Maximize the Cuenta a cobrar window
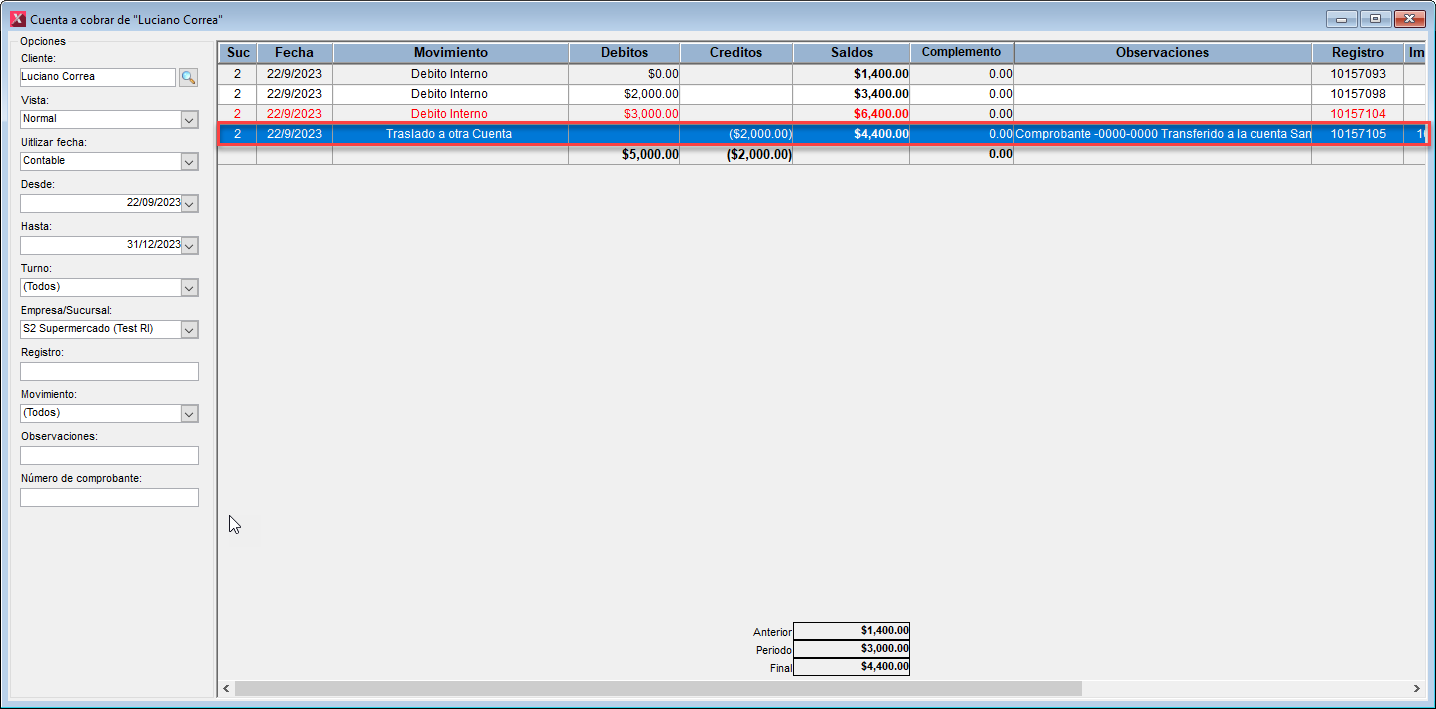 tap(1376, 19)
